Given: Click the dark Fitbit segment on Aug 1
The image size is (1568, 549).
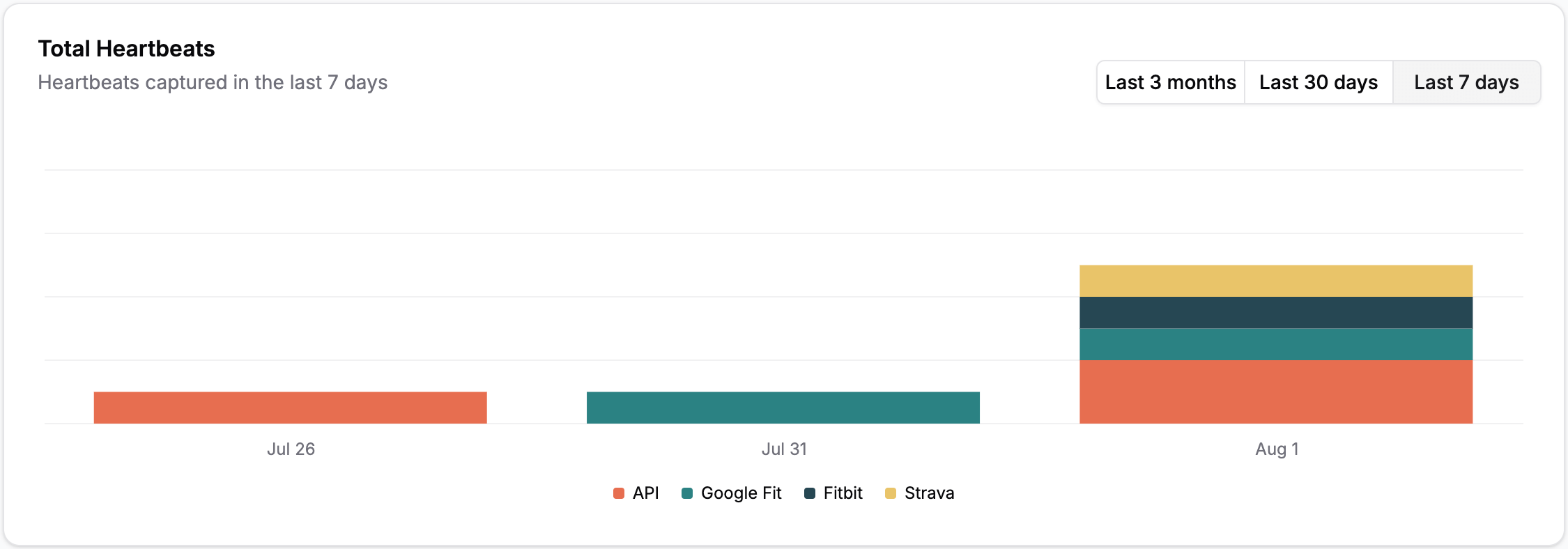Looking at the screenshot, I should [x=1276, y=313].
